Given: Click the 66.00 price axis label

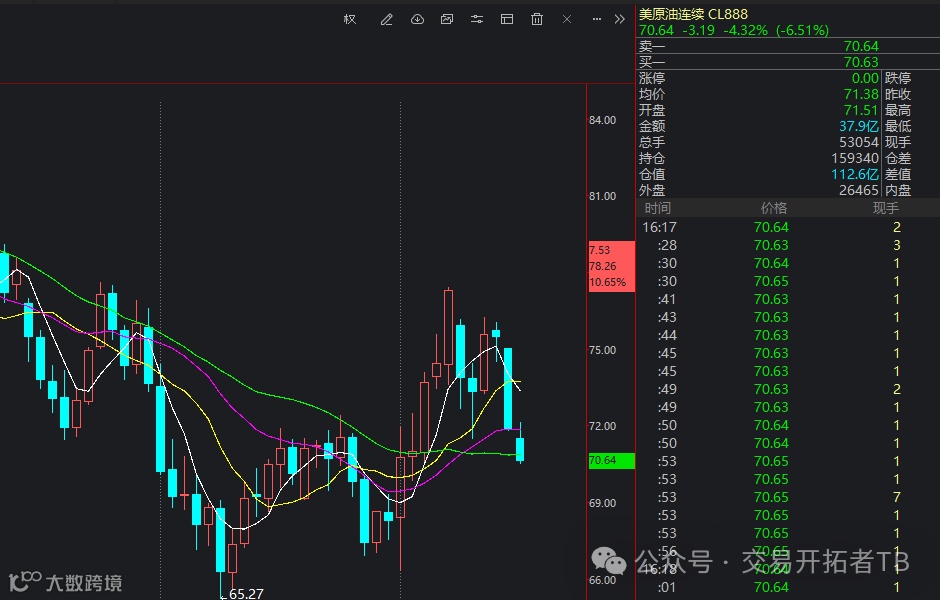Looking at the screenshot, I should [602, 580].
